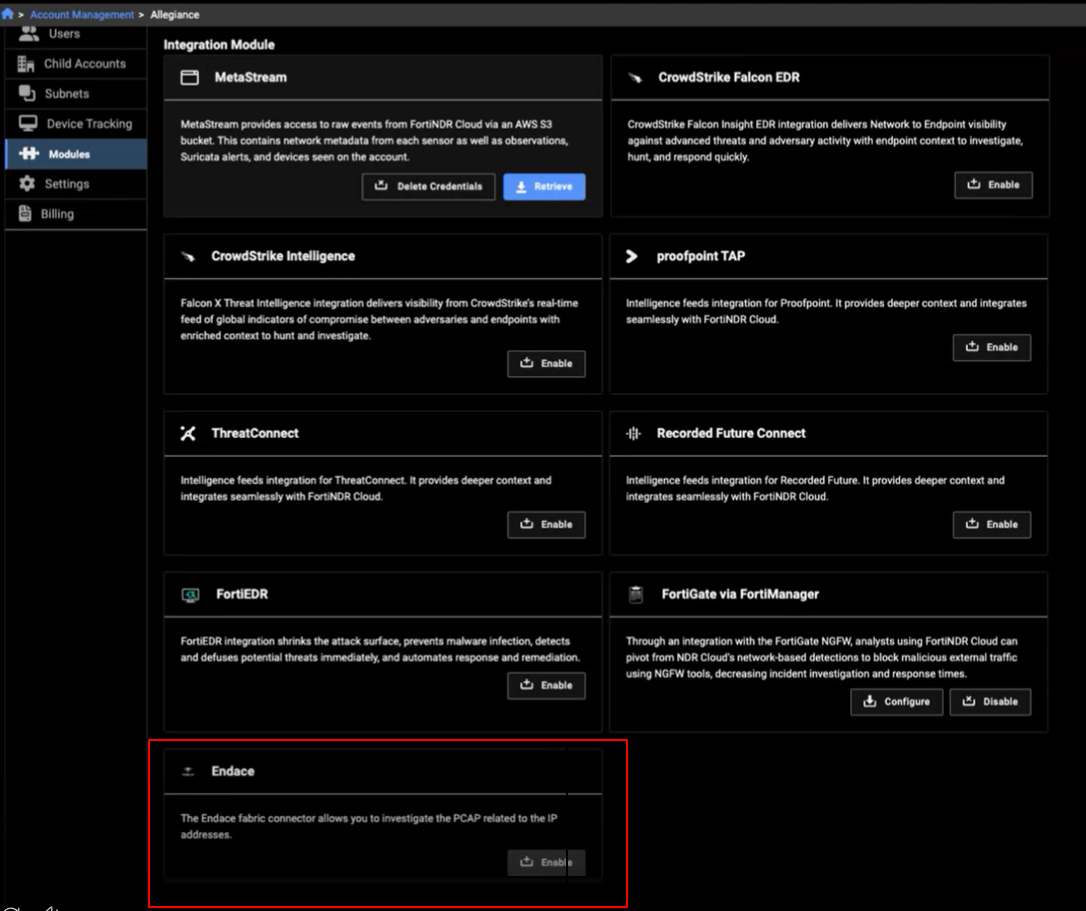
Task: Click the proofpoint TAP title
Action: (x=701, y=256)
